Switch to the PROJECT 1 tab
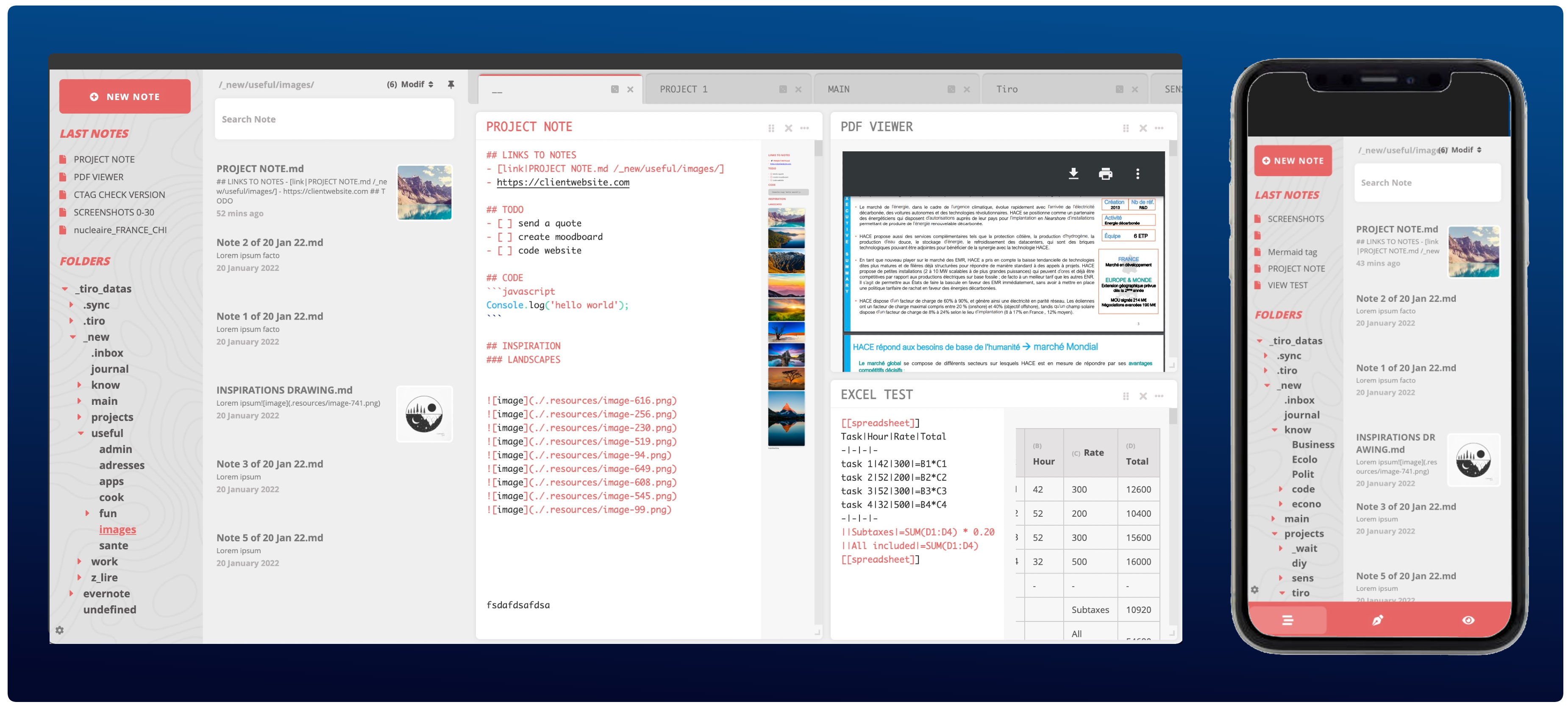 click(x=684, y=89)
